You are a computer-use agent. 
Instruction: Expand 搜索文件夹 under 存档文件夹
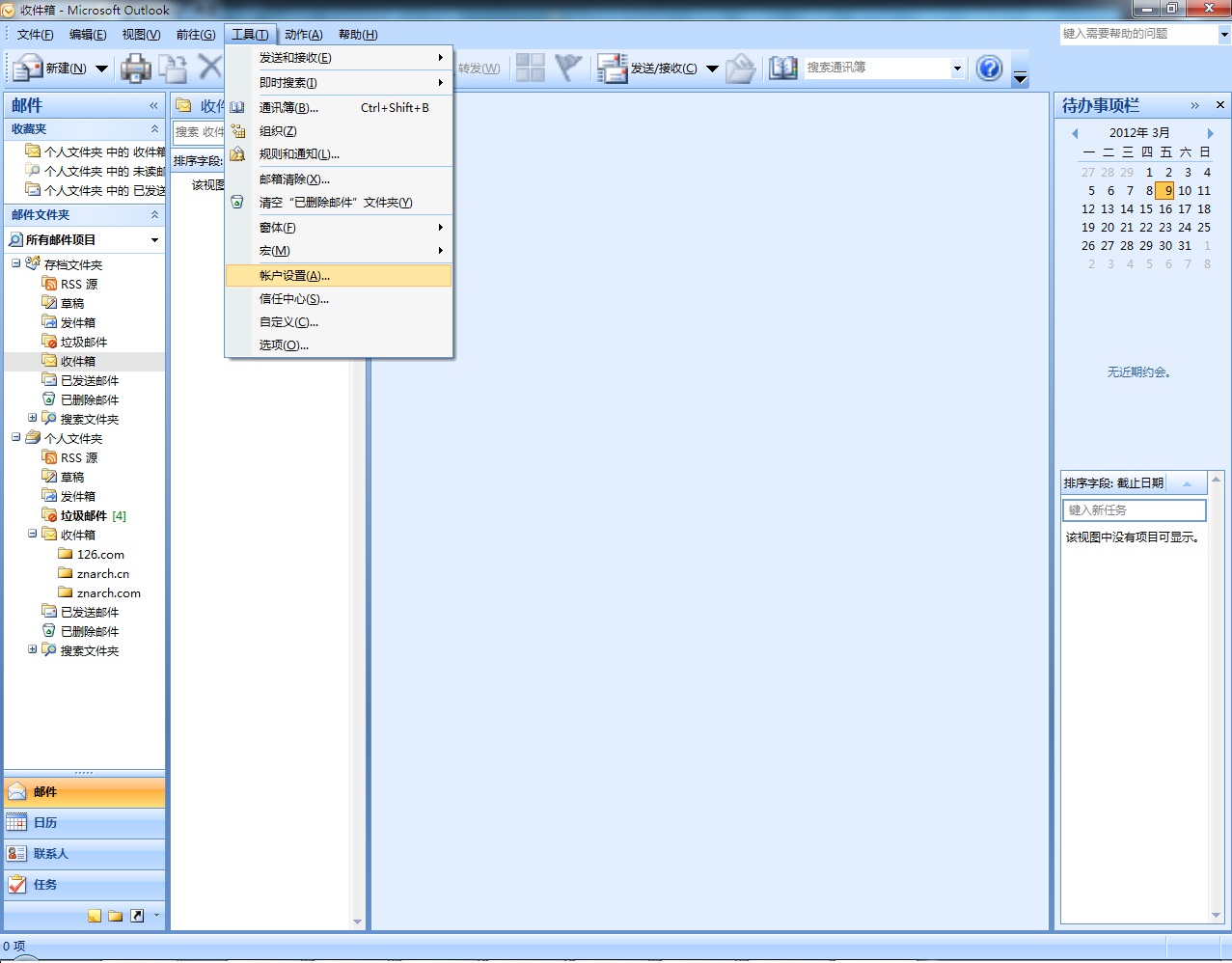point(33,418)
